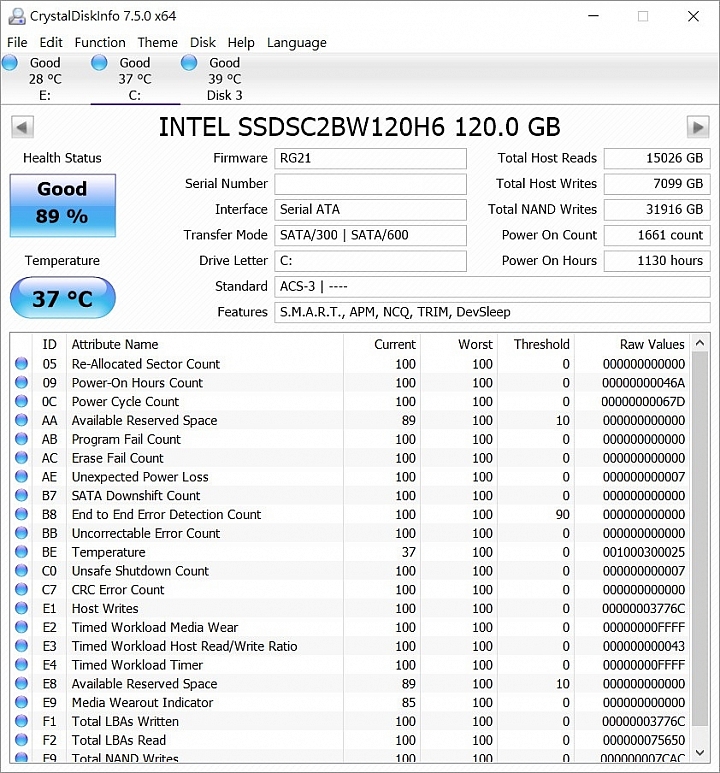Click status dot for Timed Workload Timer
720x773 pixels.
pos(21,665)
